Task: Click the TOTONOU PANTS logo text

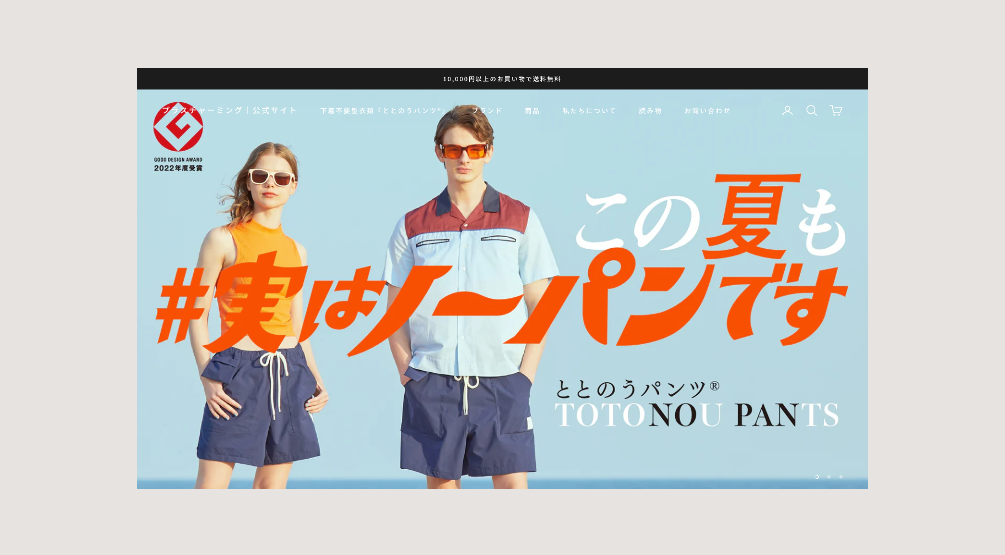Action: (x=696, y=415)
